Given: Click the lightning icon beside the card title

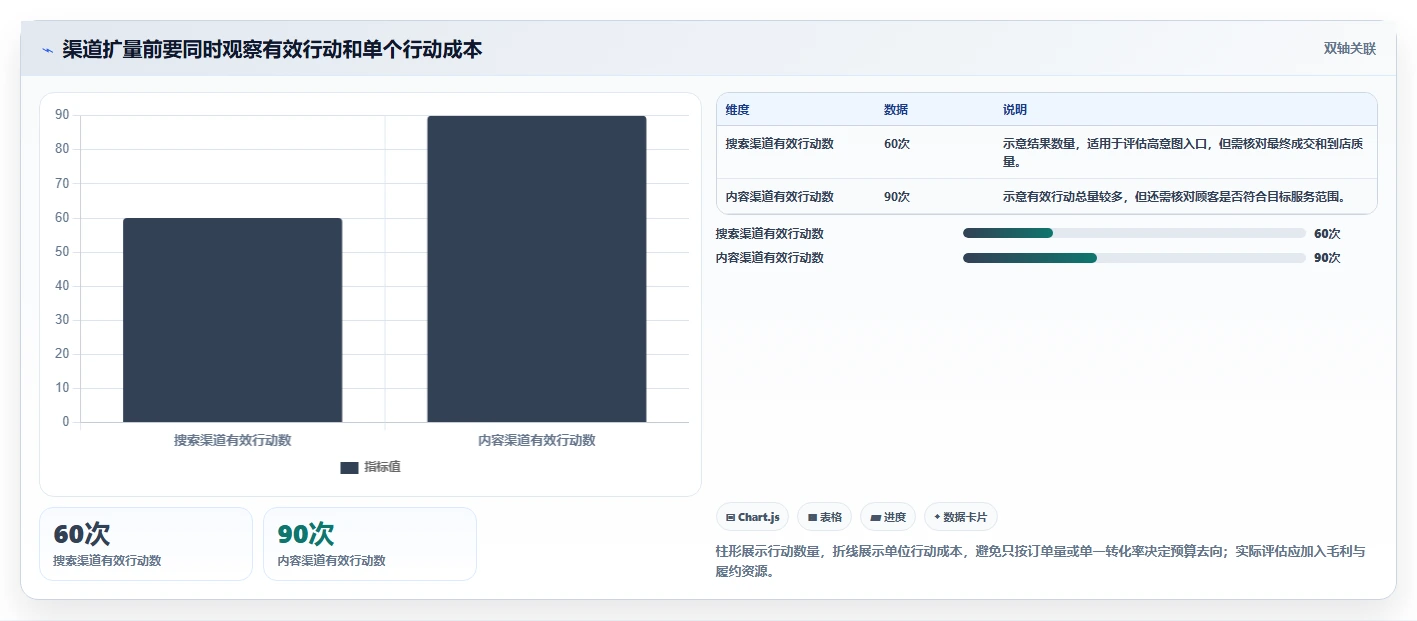Looking at the screenshot, I should pos(48,50).
